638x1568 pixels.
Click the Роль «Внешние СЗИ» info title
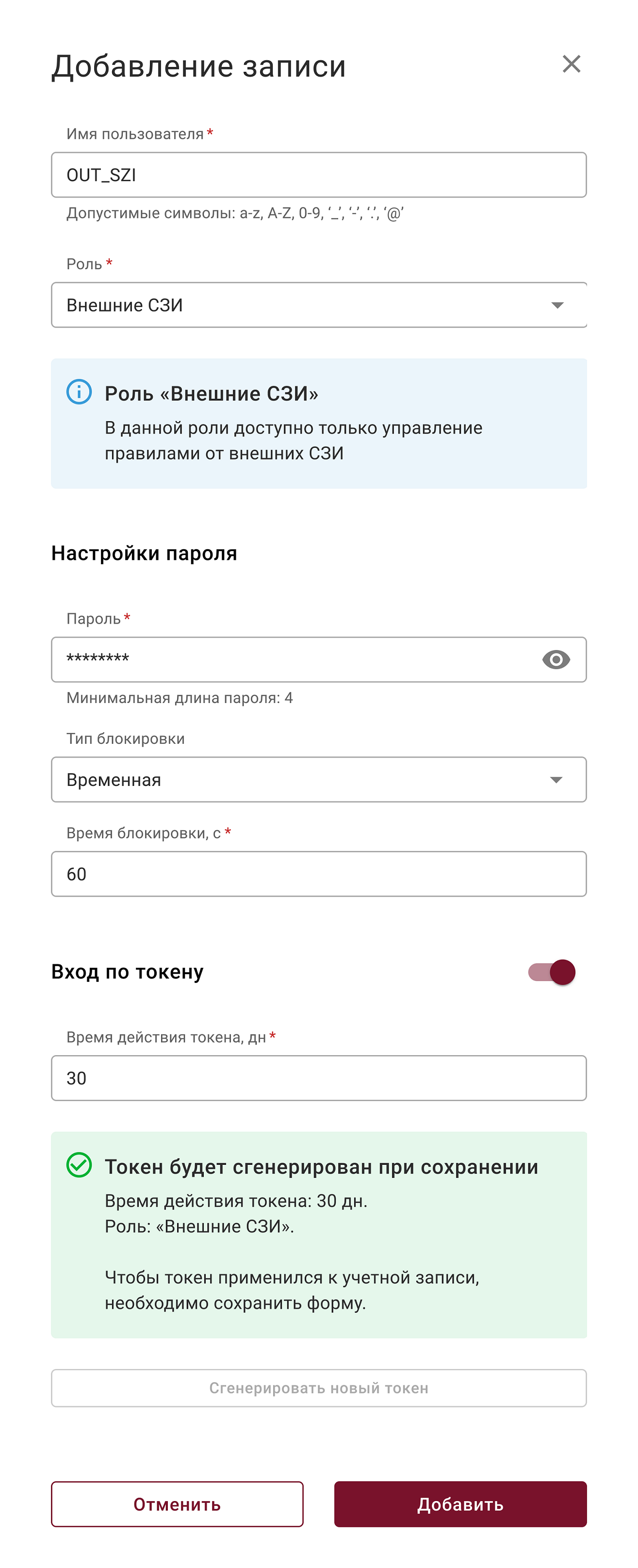click(x=211, y=394)
